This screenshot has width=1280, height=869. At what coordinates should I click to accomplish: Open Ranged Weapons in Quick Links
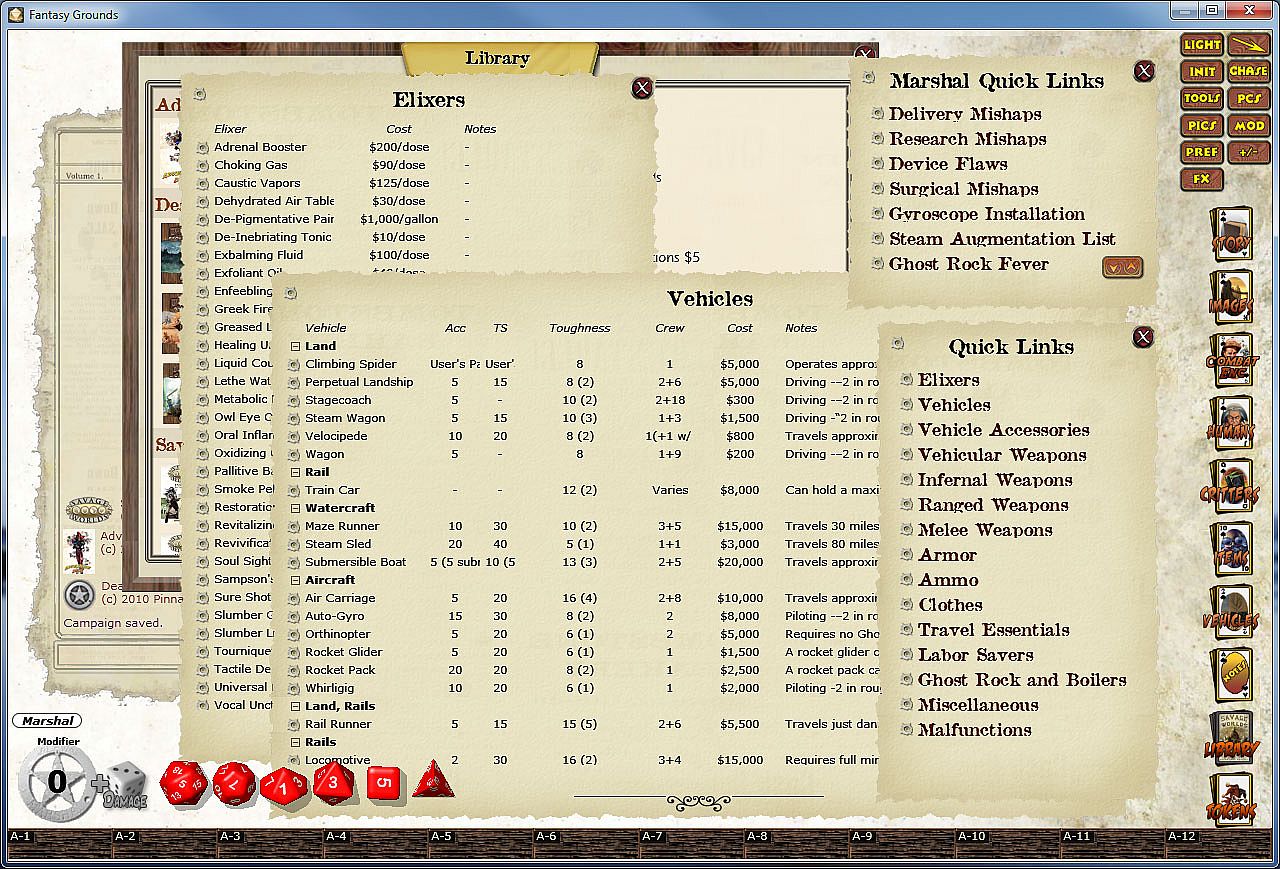coord(993,505)
